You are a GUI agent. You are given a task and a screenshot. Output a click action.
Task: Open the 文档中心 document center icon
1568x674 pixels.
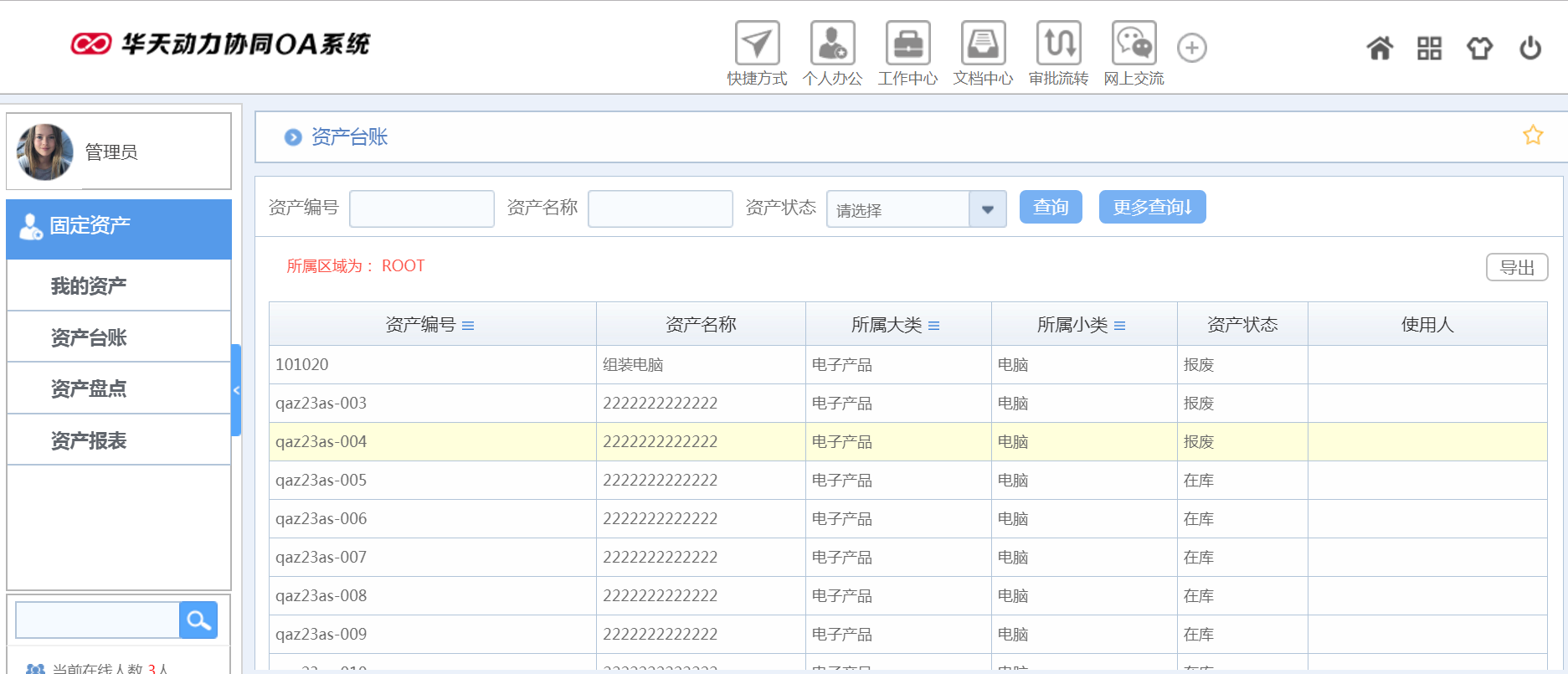click(x=983, y=44)
